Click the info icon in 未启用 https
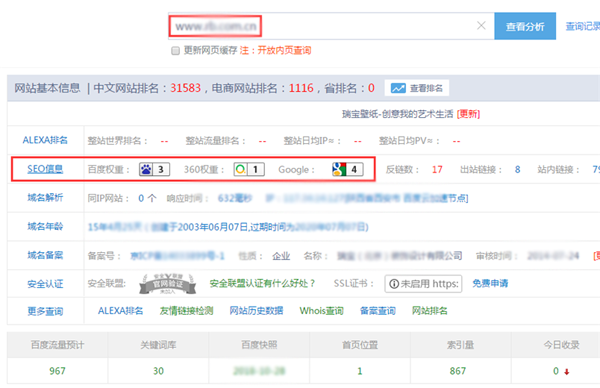Image resolution: width=600 pixels, height=388 pixels. (x=394, y=284)
